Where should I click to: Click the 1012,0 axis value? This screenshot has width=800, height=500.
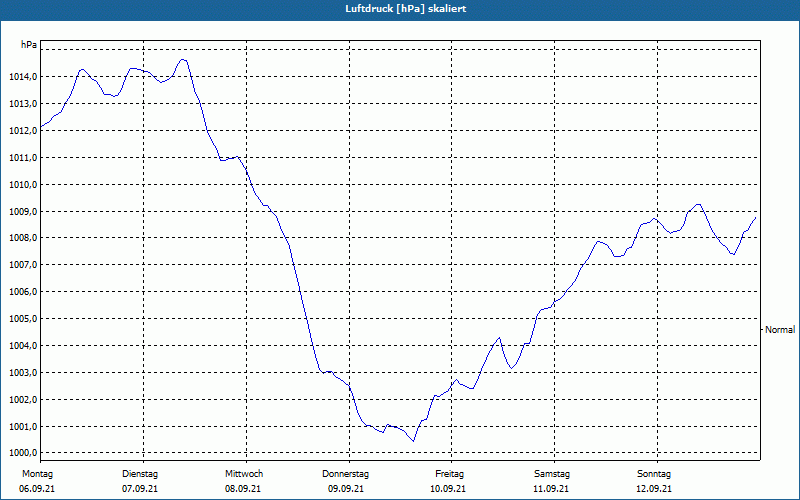click(x=23, y=131)
